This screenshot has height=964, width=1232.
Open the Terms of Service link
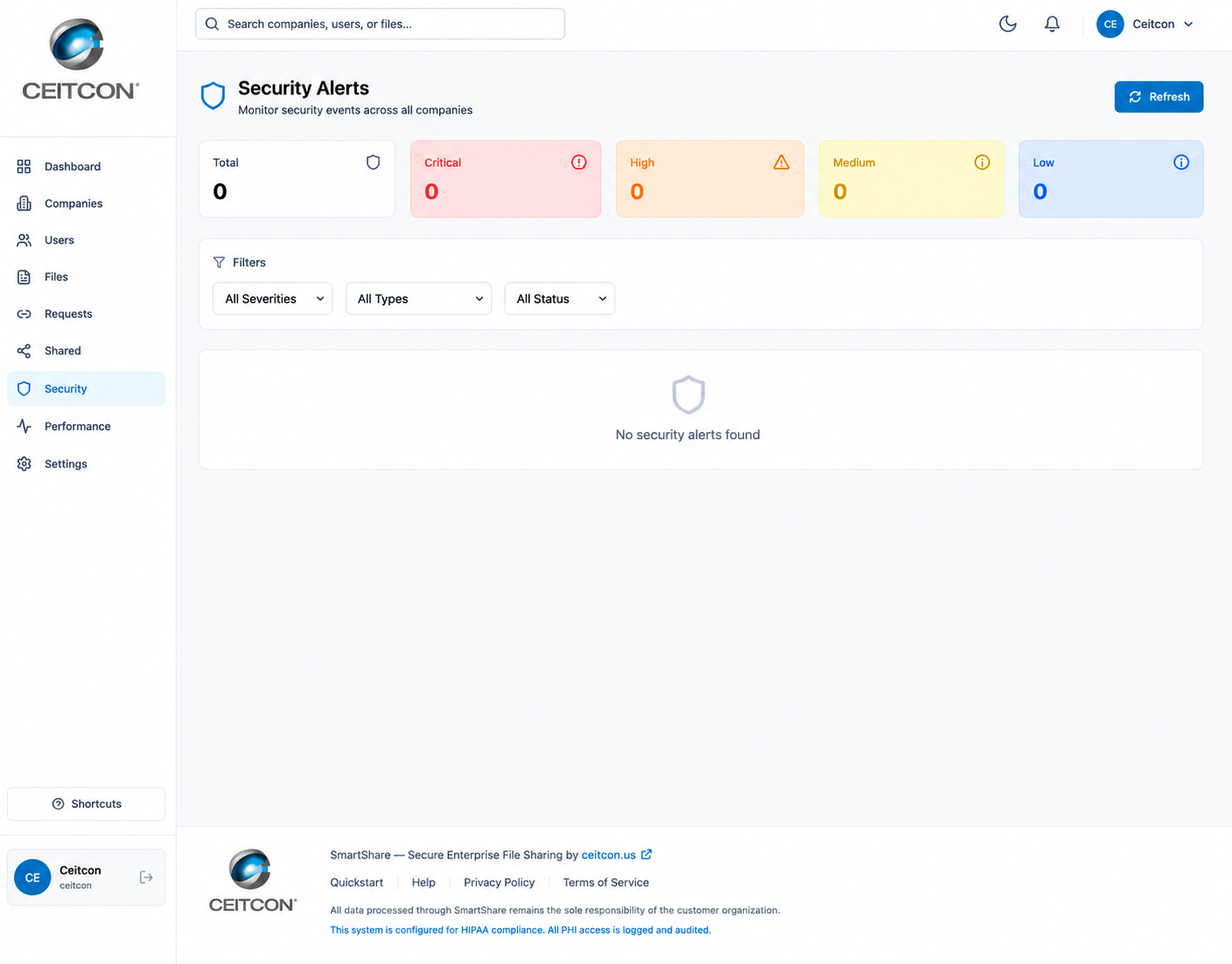coord(606,882)
